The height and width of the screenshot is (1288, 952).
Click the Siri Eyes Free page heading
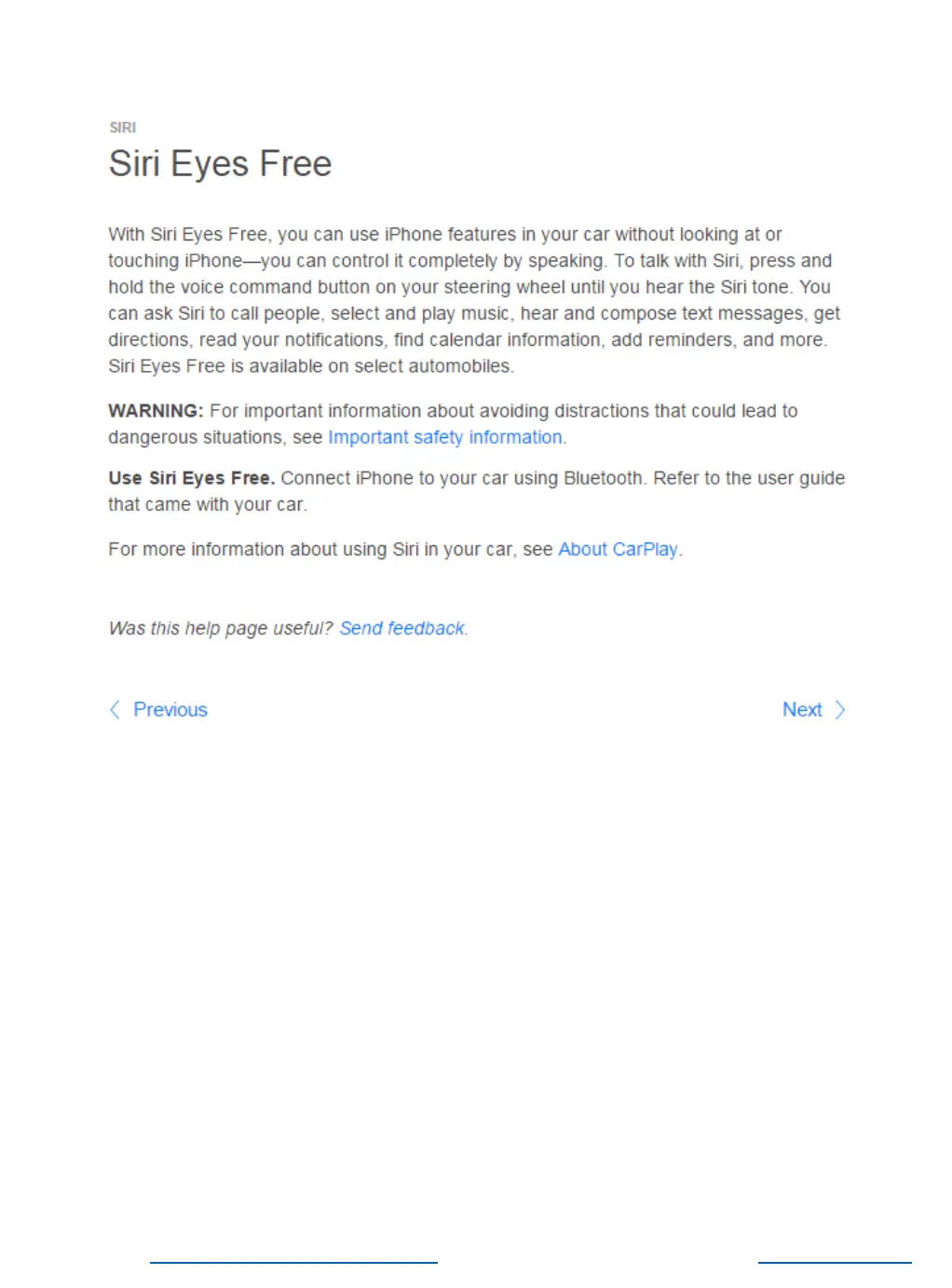tap(220, 164)
